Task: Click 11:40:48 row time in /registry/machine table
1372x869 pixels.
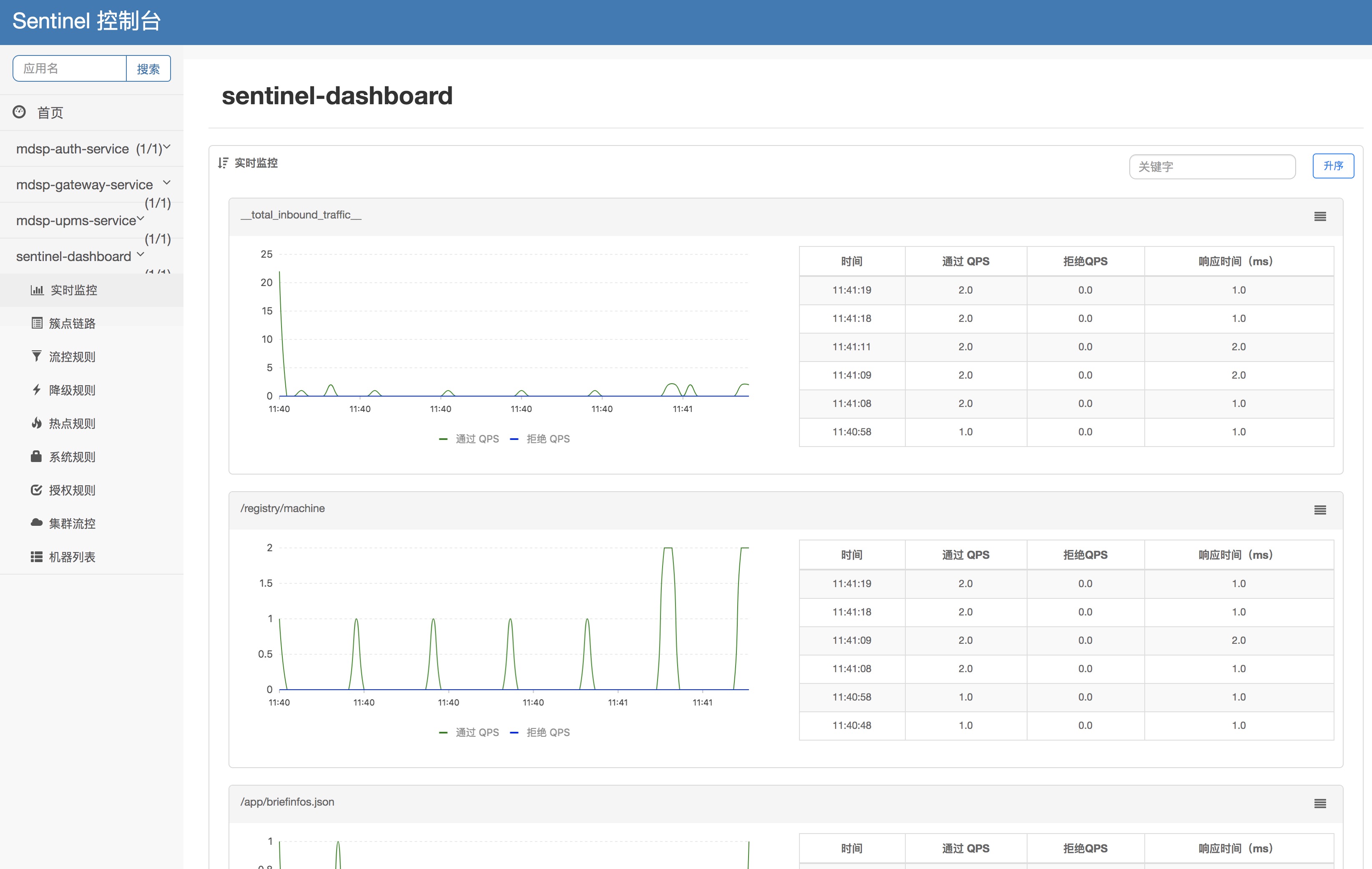Action: (852, 726)
